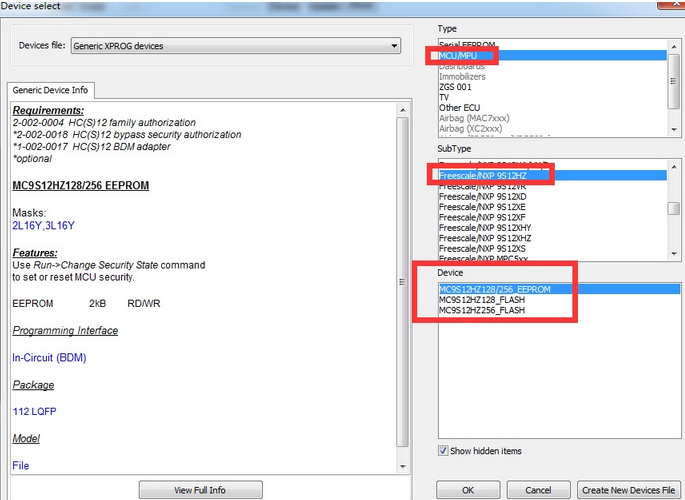Click the 2L16Y,3L16Y masks text
The width and height of the screenshot is (685, 500).
point(44,225)
